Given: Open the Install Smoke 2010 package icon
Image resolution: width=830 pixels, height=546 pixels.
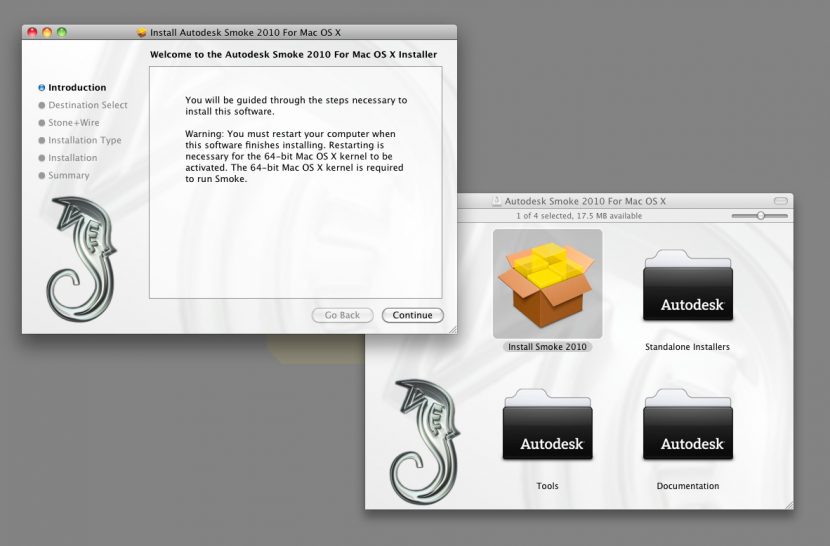Looking at the screenshot, I should point(547,284).
